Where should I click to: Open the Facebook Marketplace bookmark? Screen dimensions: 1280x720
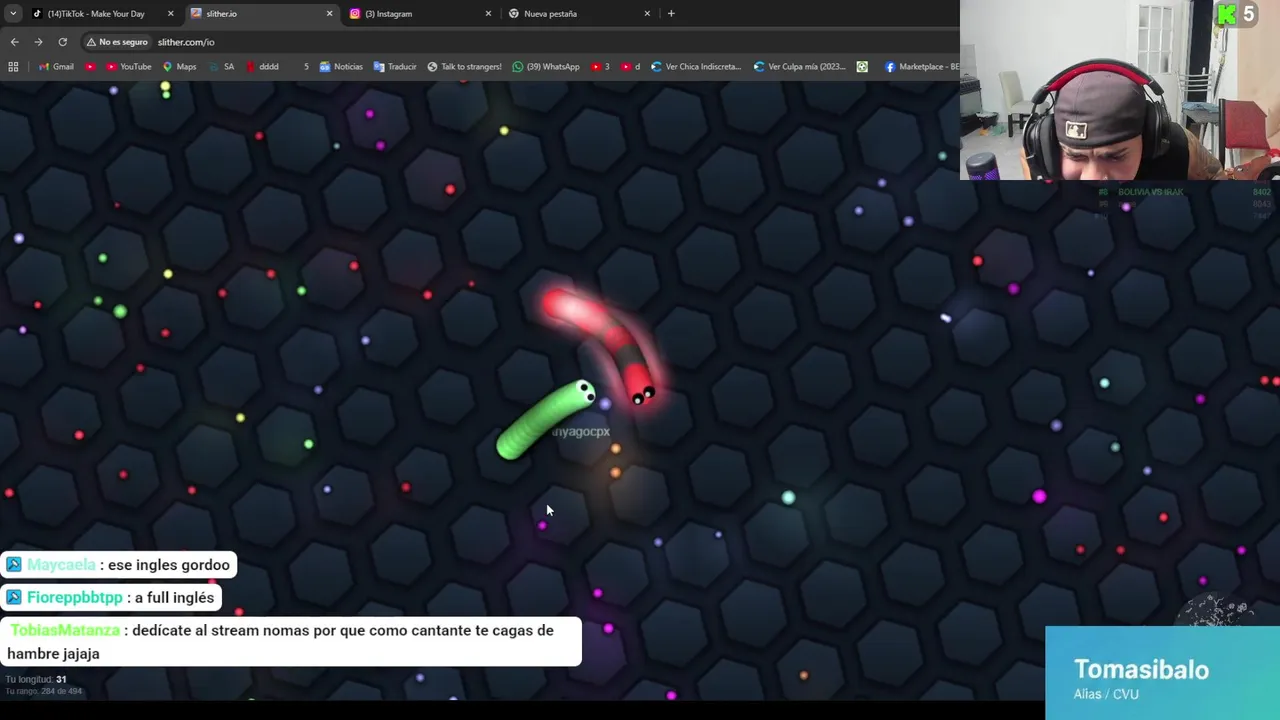click(921, 67)
